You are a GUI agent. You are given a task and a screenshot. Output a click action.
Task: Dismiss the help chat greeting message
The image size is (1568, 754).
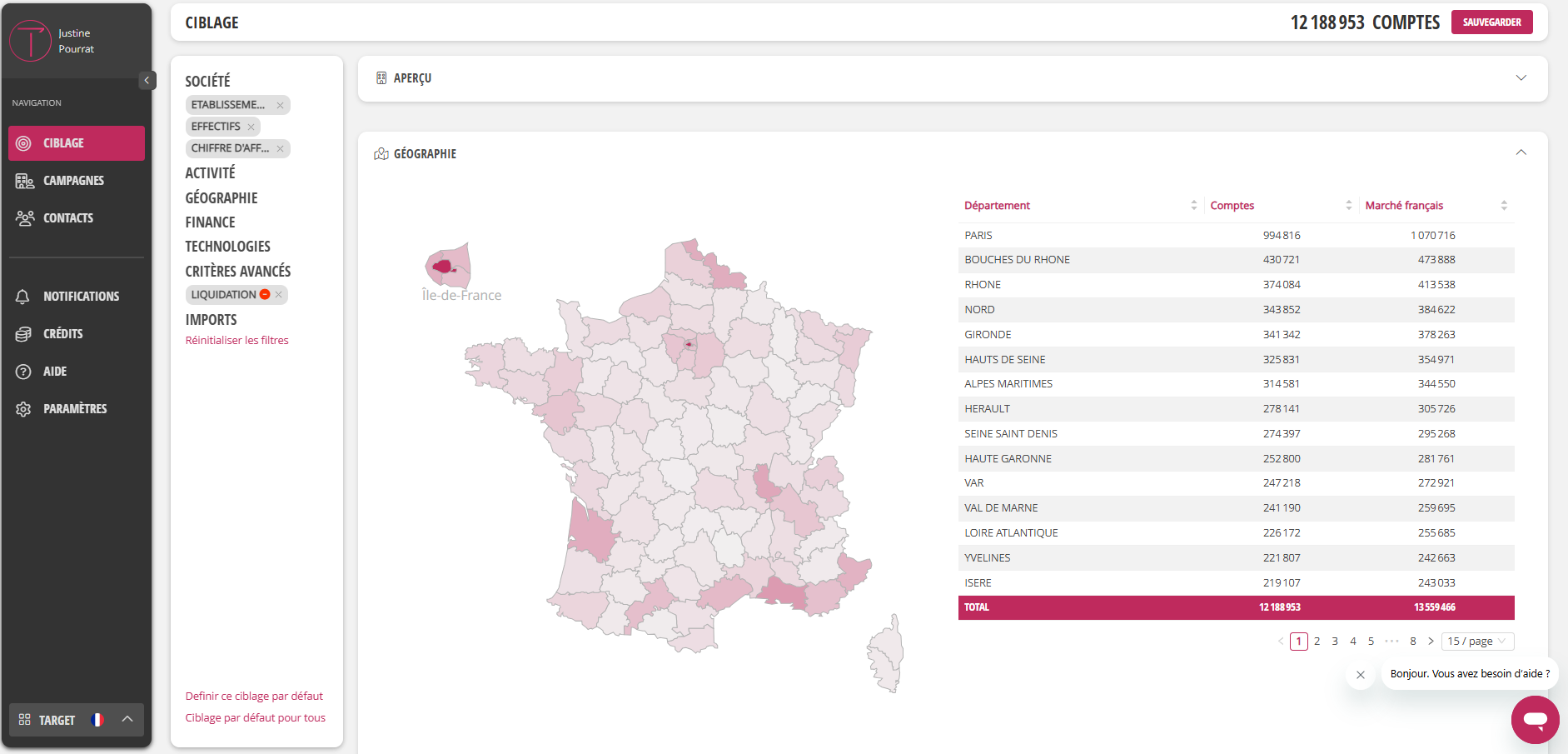(1360, 675)
